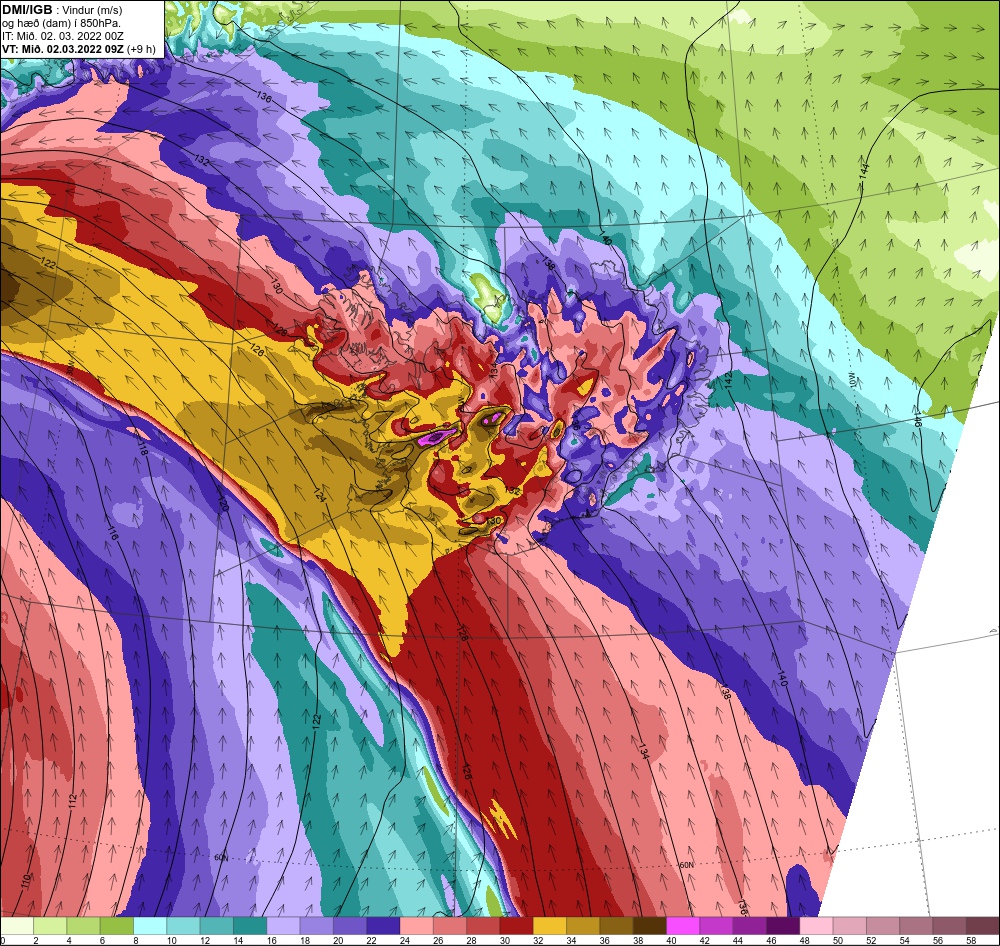Select the dark mauve 56–58 m/s legend swatch
The height and width of the screenshot is (946, 1000).
950,926
